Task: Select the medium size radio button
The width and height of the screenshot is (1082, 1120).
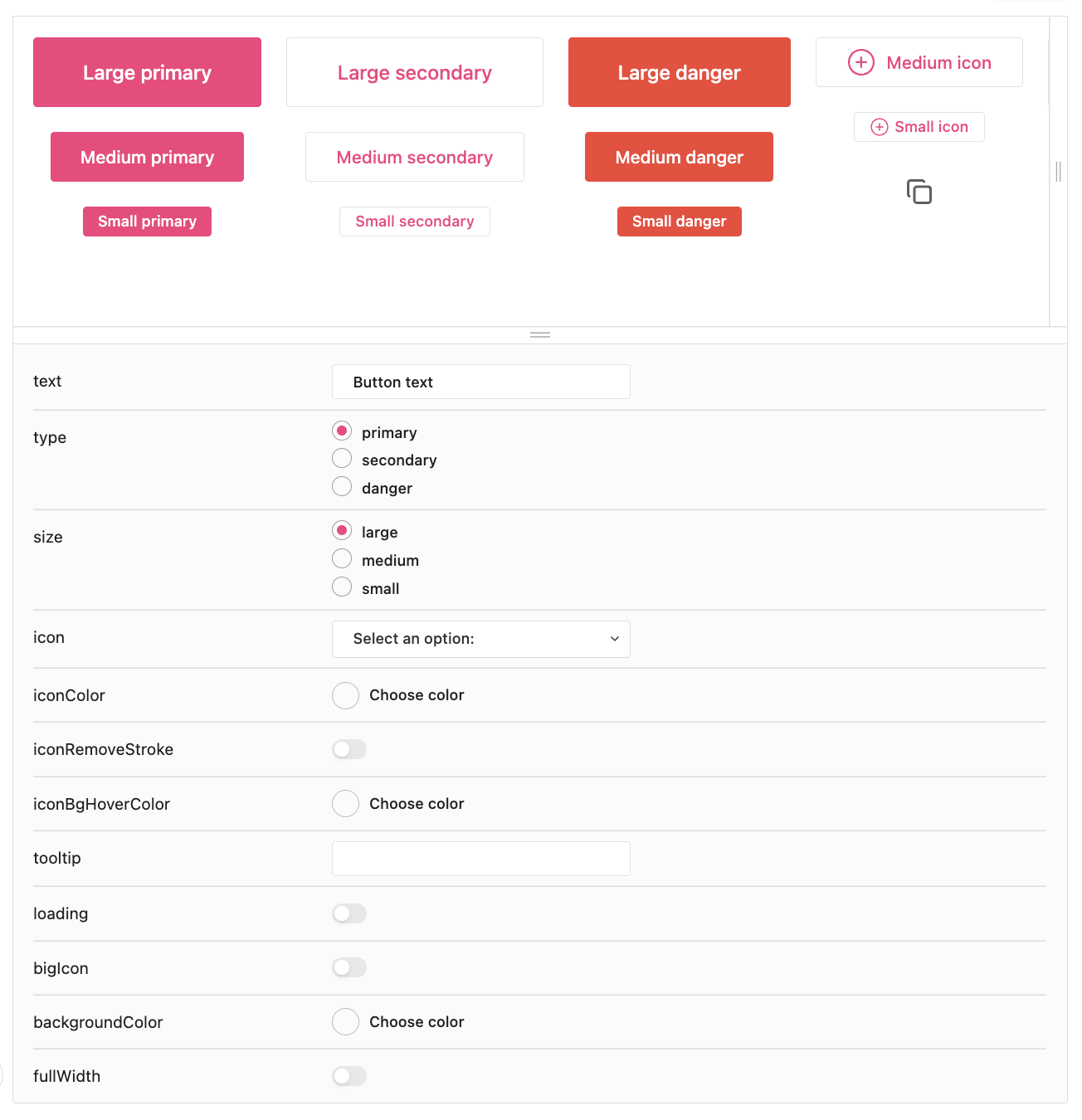Action: pos(342,558)
